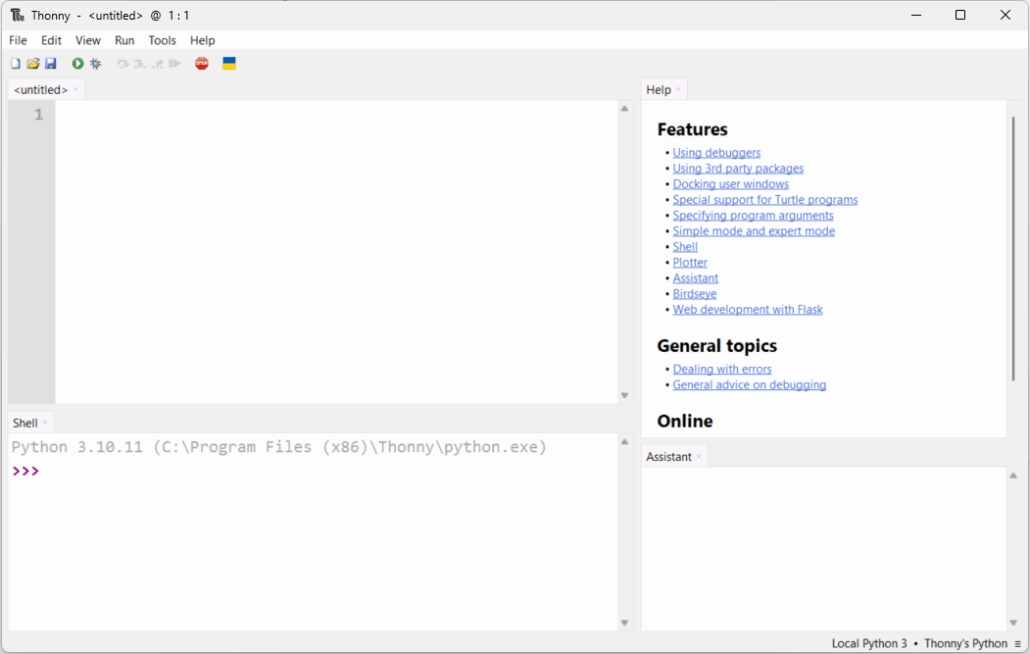Select the Shell tab
Image resolution: width=1030 pixels, height=654 pixels.
[25, 423]
